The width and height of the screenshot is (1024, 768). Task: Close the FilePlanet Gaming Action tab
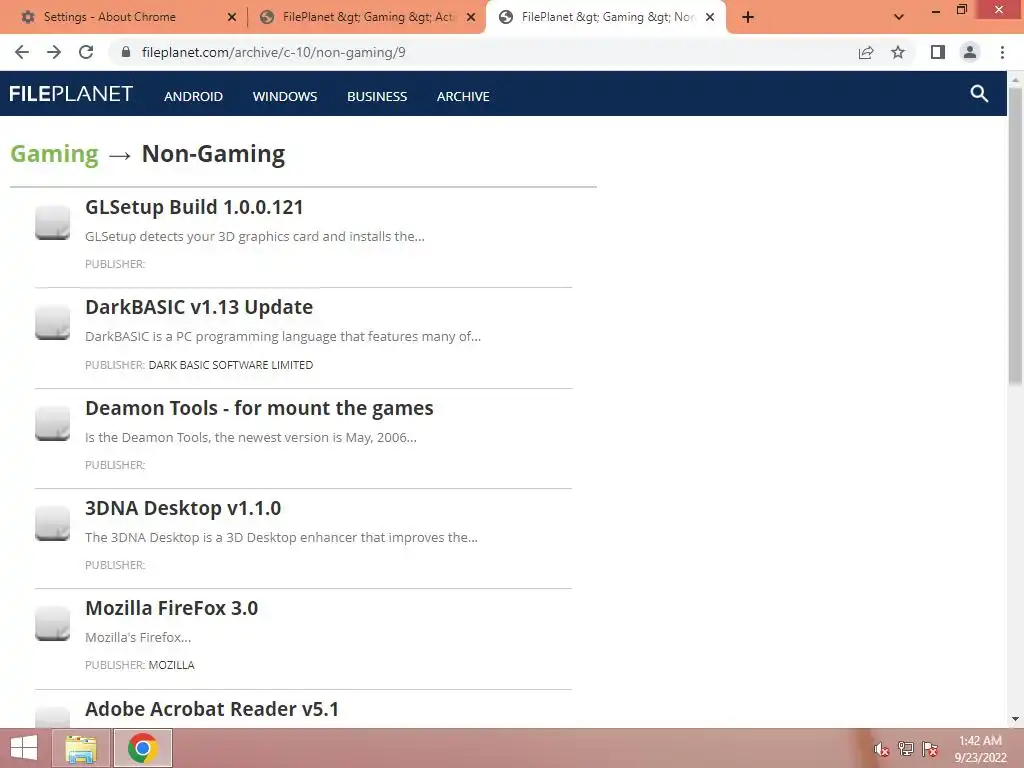[471, 17]
